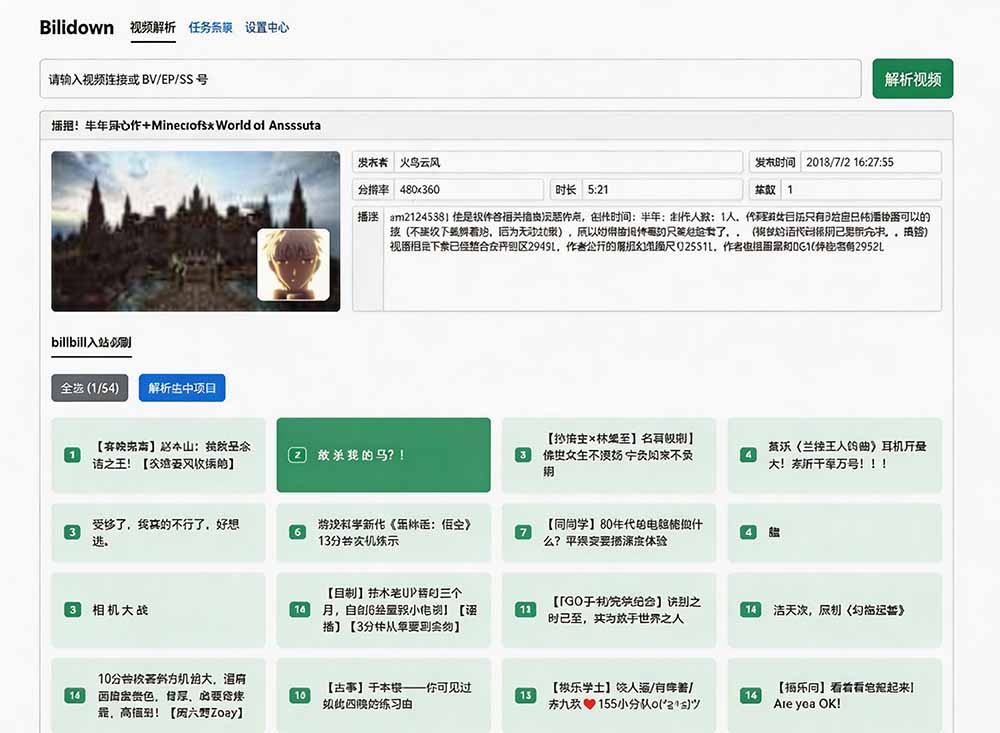The height and width of the screenshot is (733, 1000).
Task: Toggle the card mentioning 你可见过
Action: pos(383,695)
